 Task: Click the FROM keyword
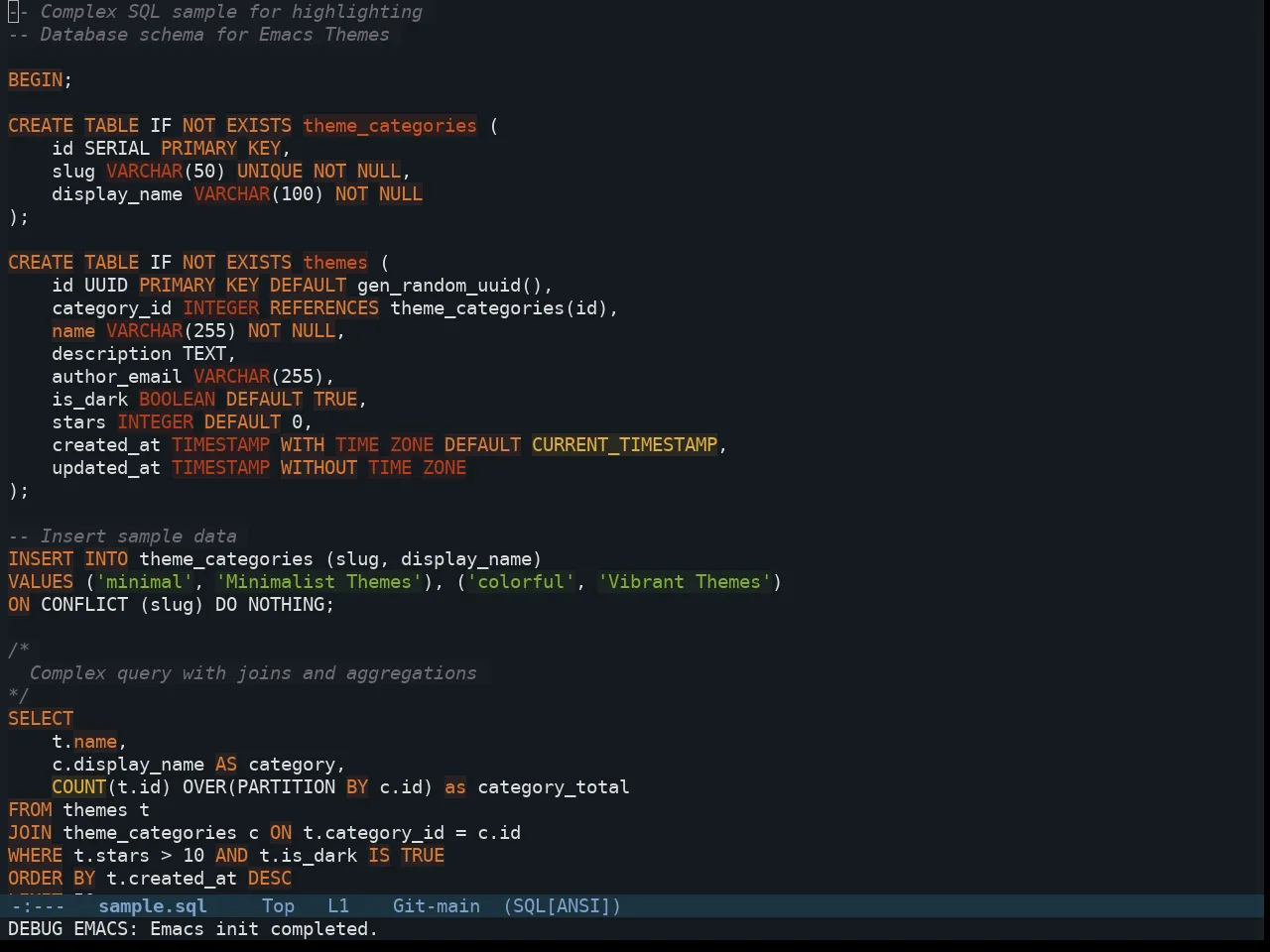coord(30,809)
